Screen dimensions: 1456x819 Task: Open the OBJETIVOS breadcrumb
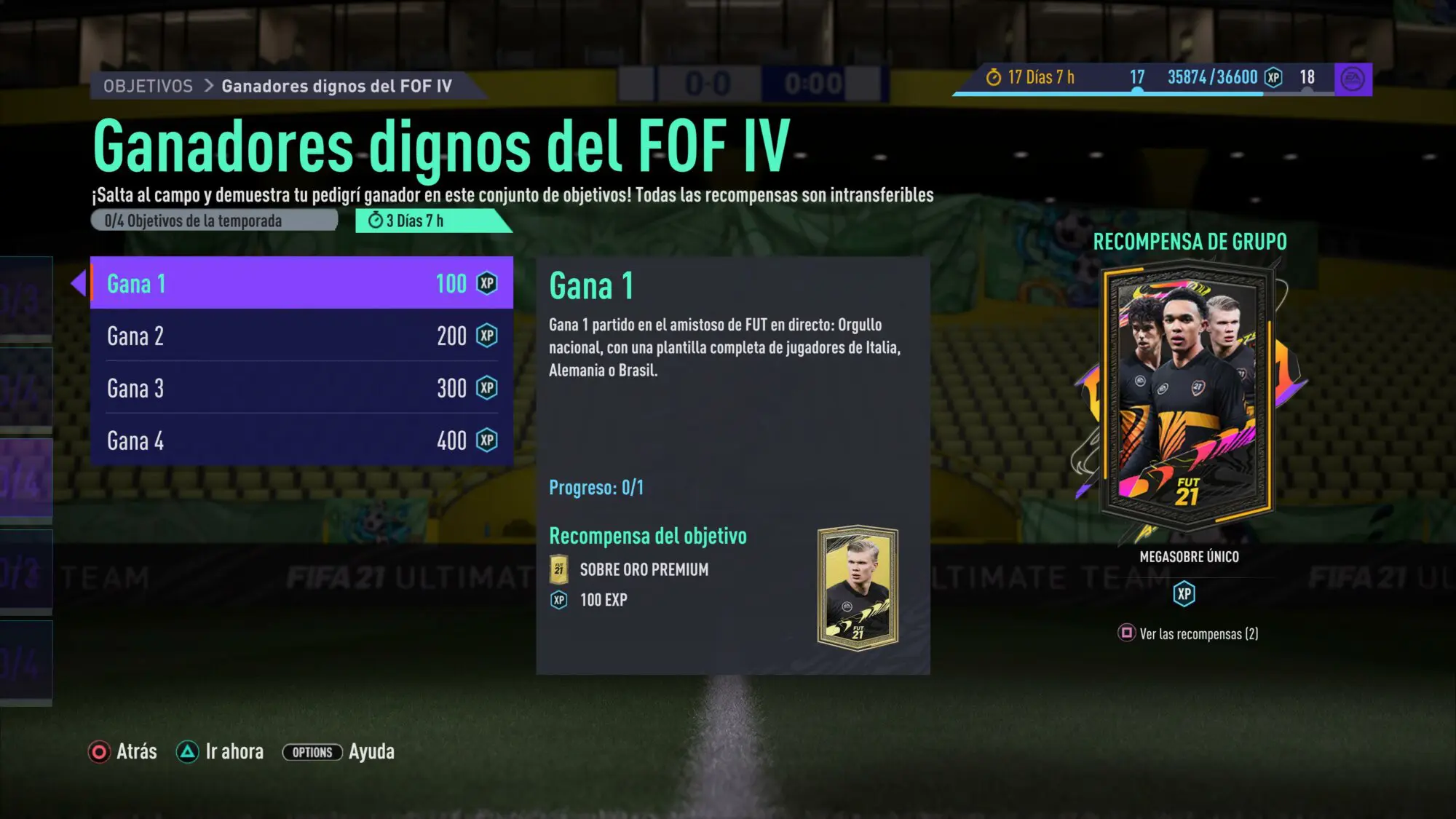[148, 86]
